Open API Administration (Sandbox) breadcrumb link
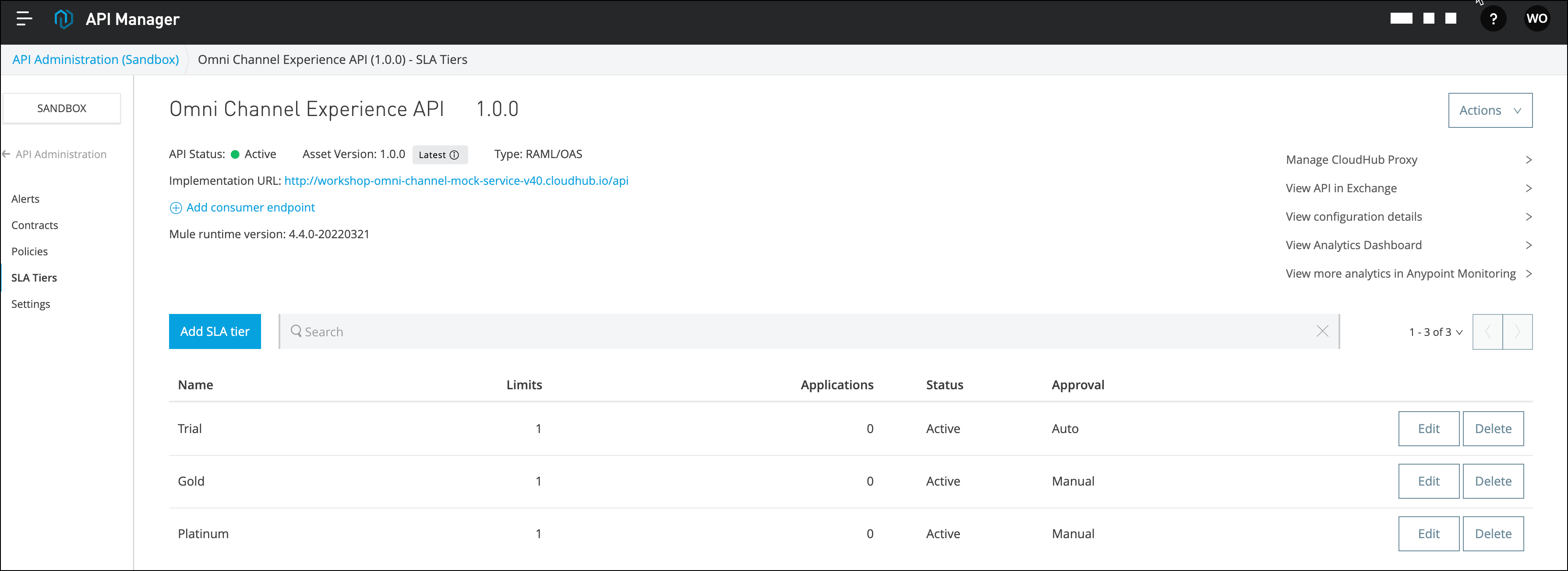 (95, 60)
